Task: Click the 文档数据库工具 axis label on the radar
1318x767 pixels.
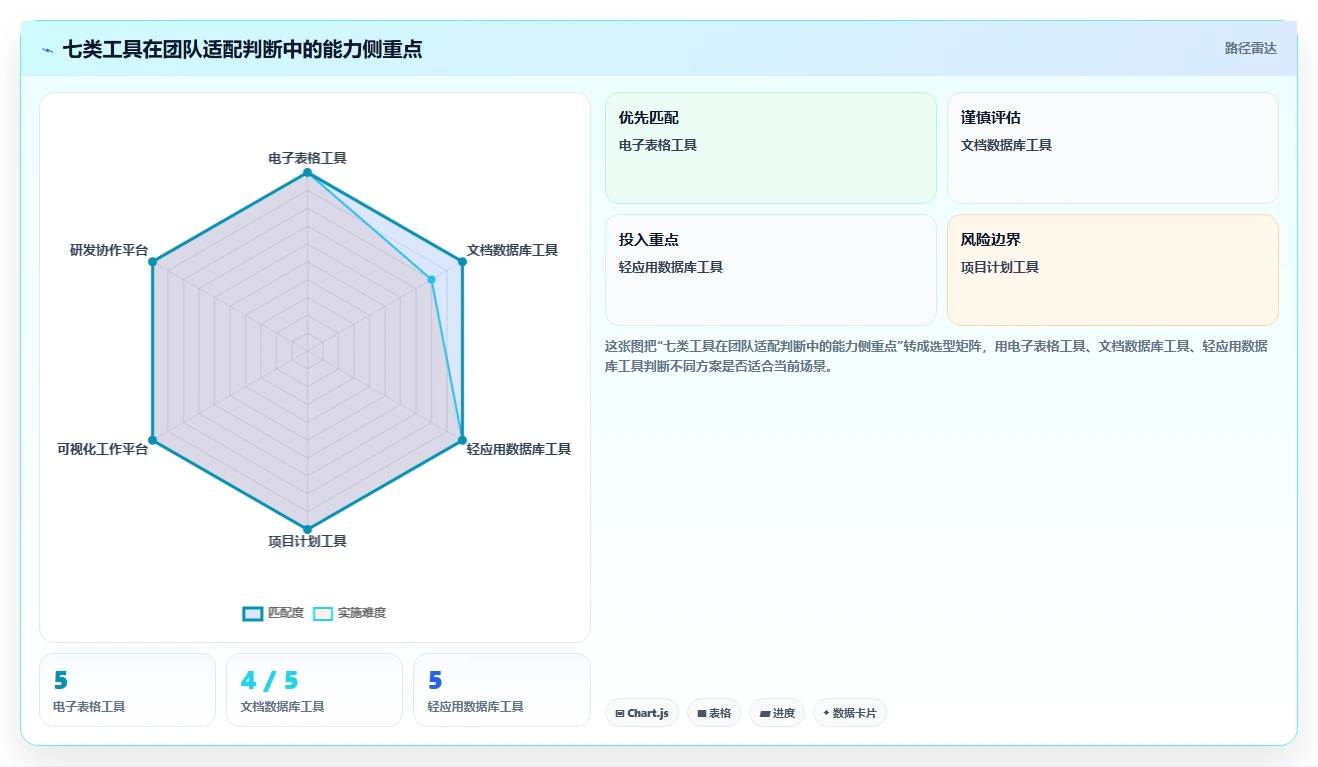Action: click(x=513, y=250)
